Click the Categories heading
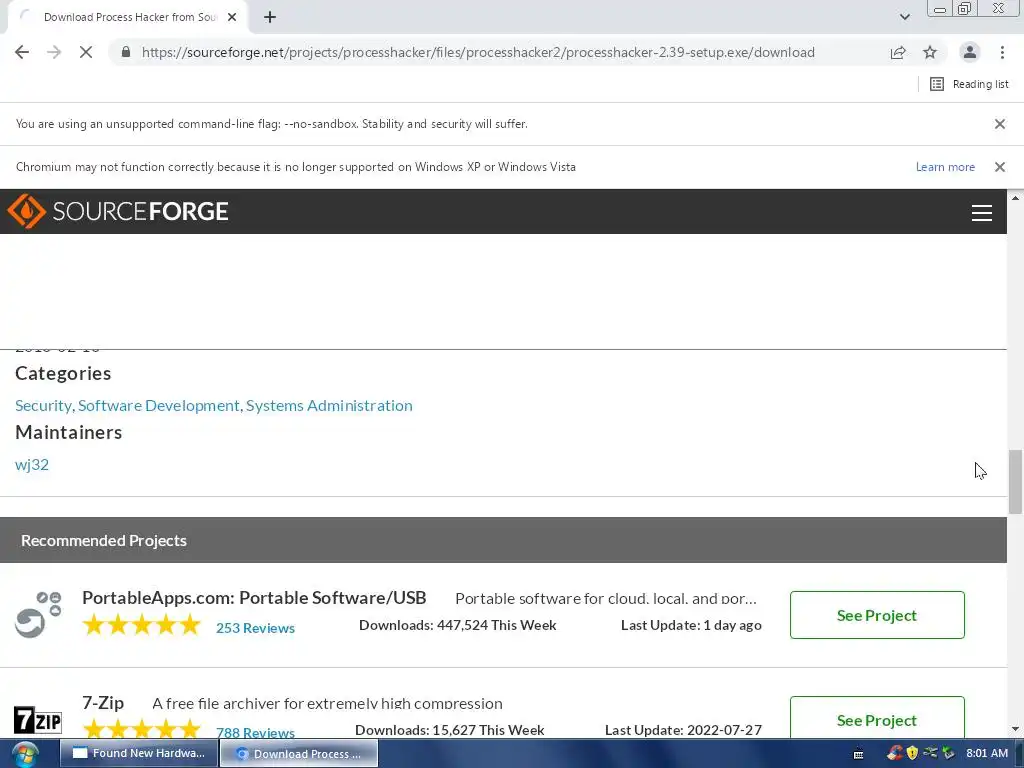 63,373
